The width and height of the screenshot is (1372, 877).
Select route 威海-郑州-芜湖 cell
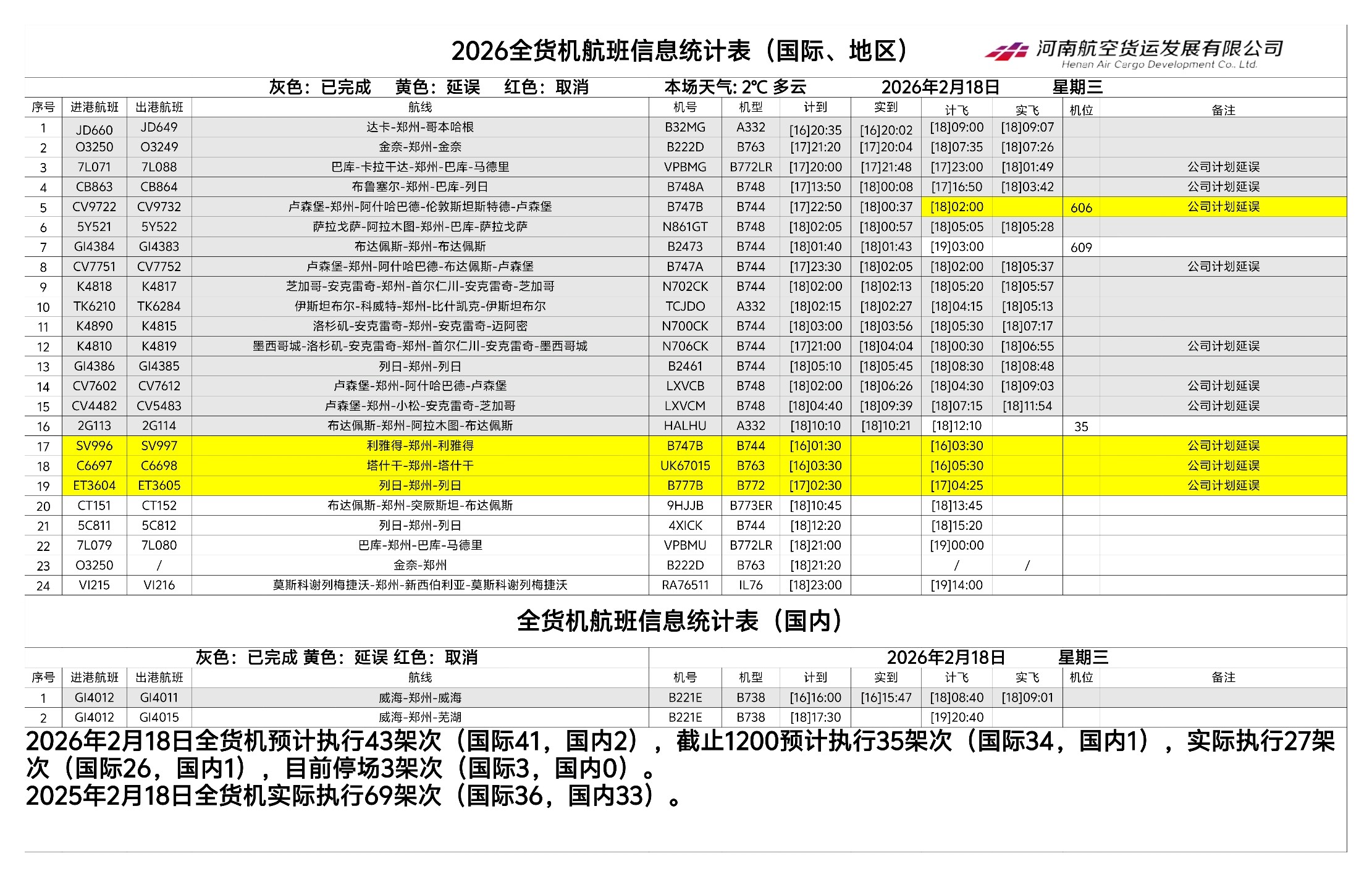(419, 718)
